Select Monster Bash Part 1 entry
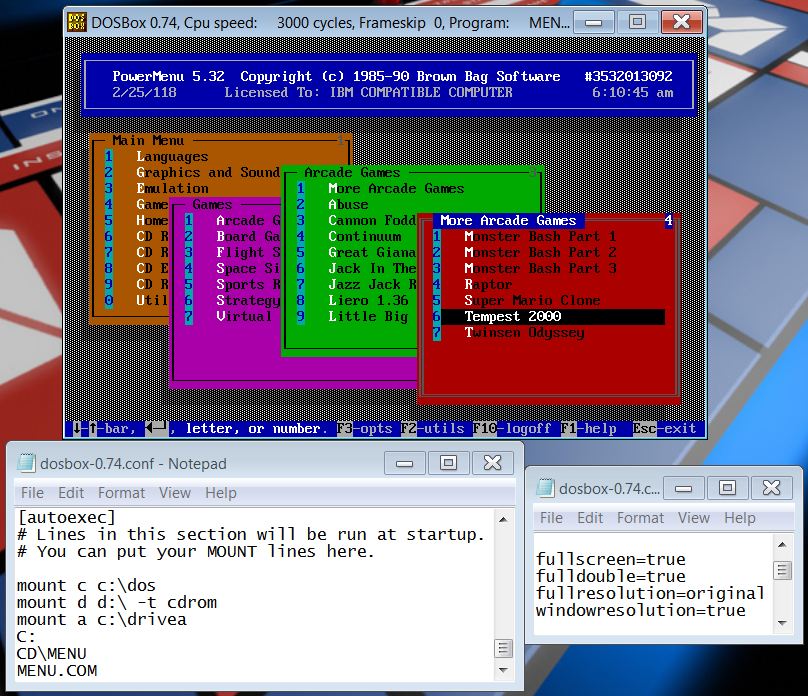 pyautogui.click(x=540, y=236)
